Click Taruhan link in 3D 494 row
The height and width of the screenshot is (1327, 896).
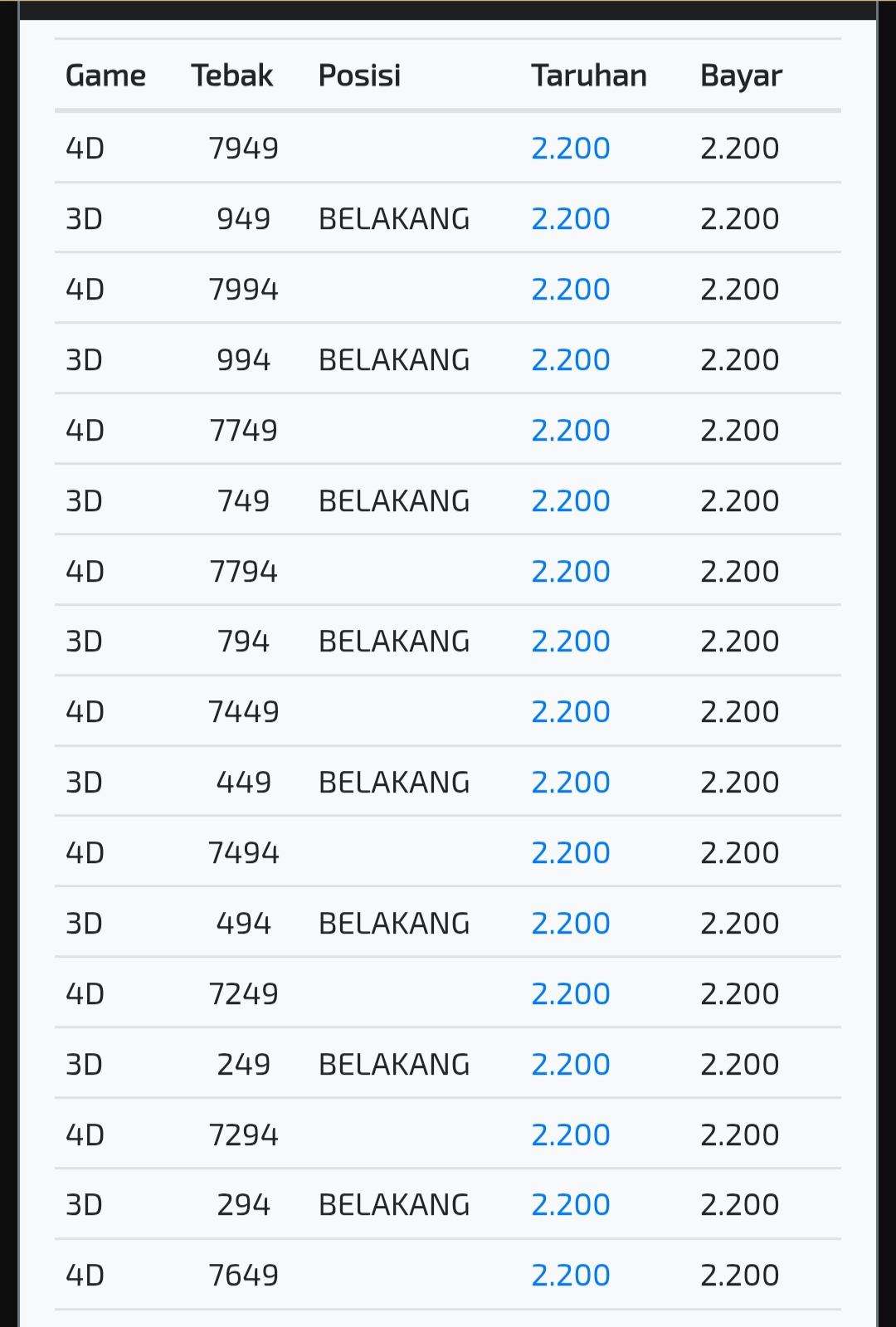(571, 924)
